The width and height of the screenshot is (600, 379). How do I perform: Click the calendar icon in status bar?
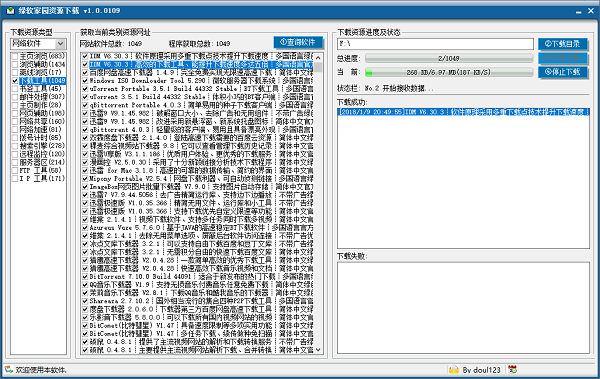pyautogui.click(x=513, y=370)
